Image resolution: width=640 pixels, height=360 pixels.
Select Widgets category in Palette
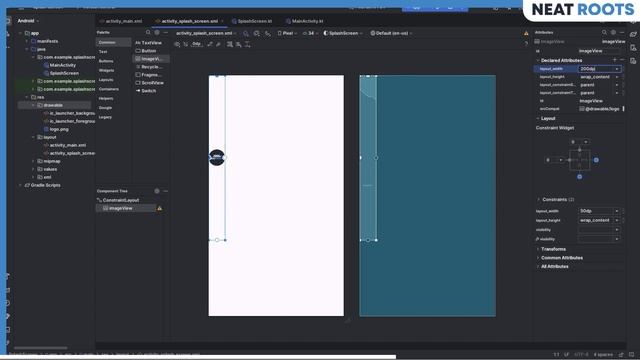(106, 71)
